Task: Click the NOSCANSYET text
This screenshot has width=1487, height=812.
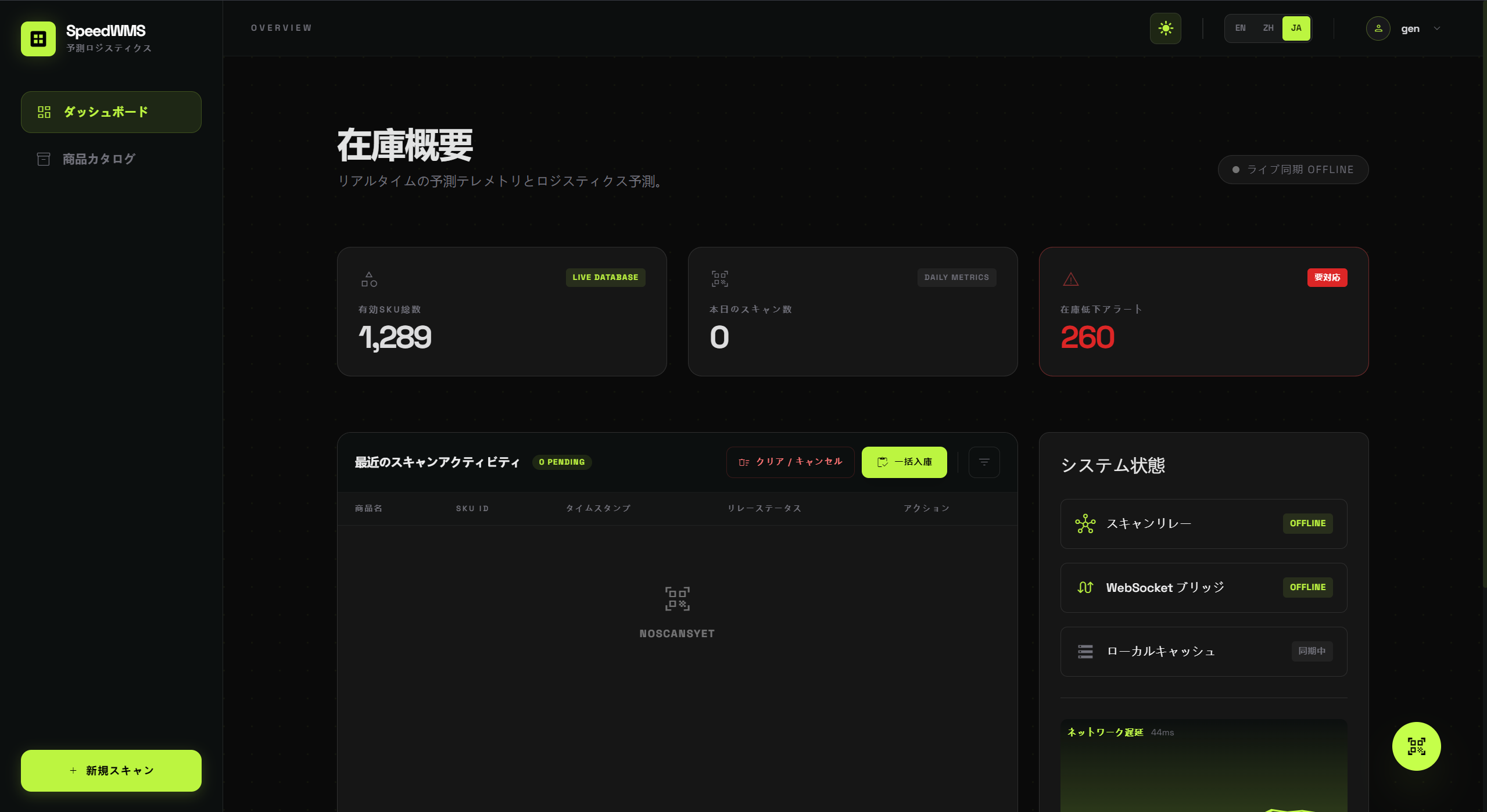Action: pos(678,634)
